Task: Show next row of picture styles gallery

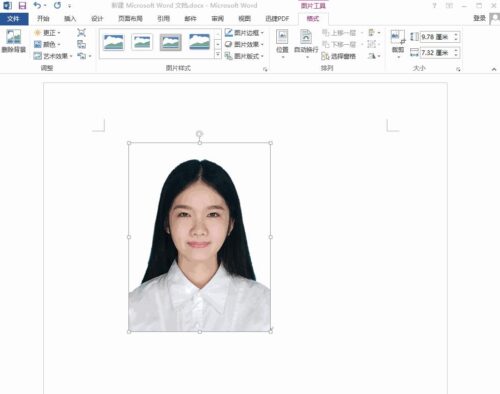Action: click(x=218, y=44)
